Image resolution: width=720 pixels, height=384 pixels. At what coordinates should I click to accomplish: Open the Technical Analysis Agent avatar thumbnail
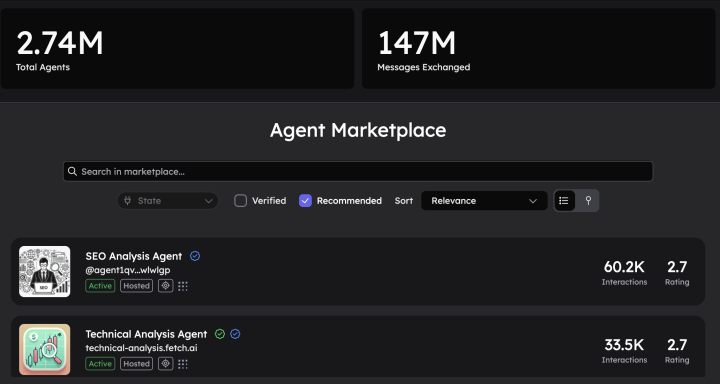tap(45, 350)
